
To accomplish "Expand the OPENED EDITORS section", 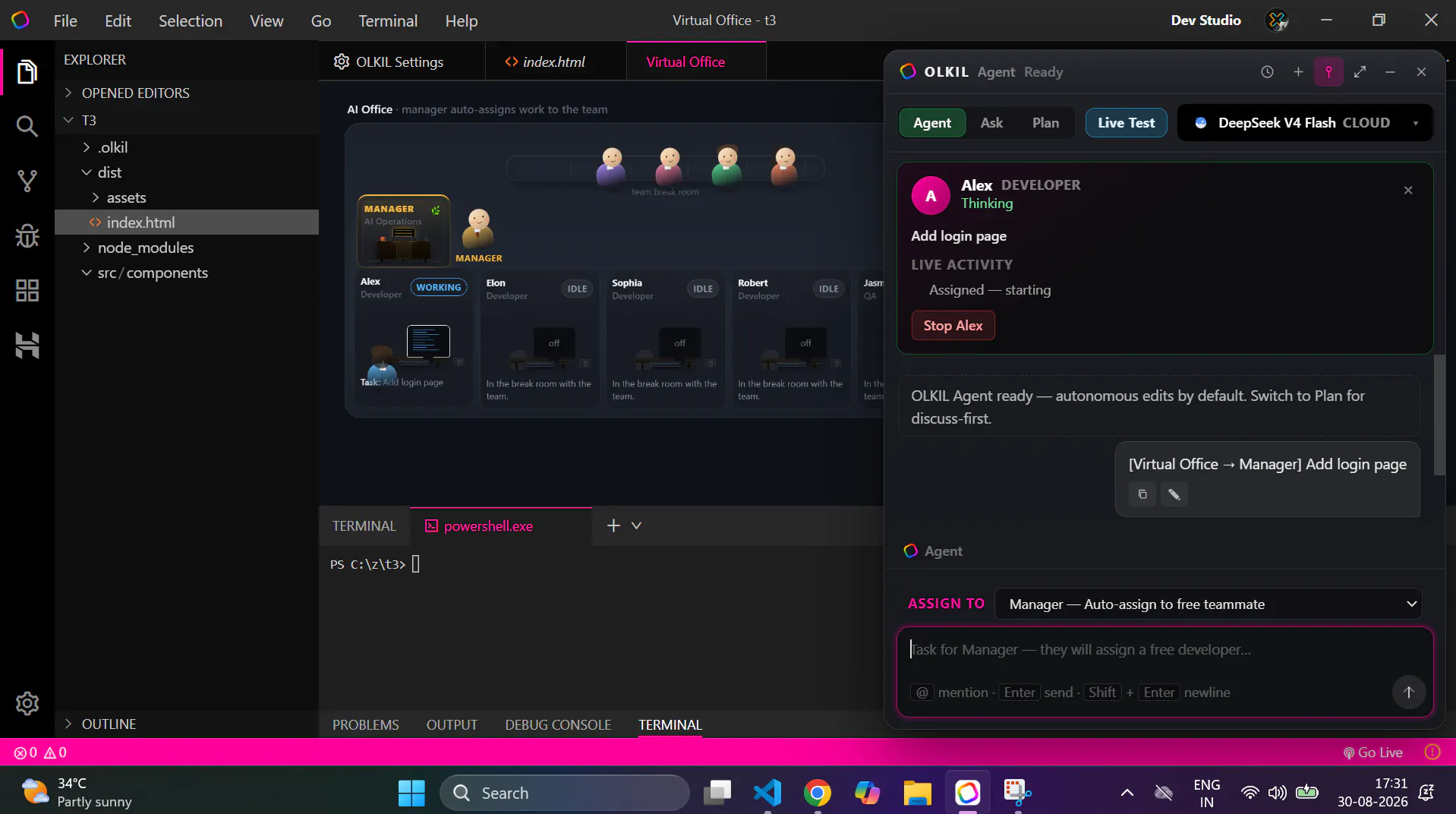I will [x=187, y=93].
